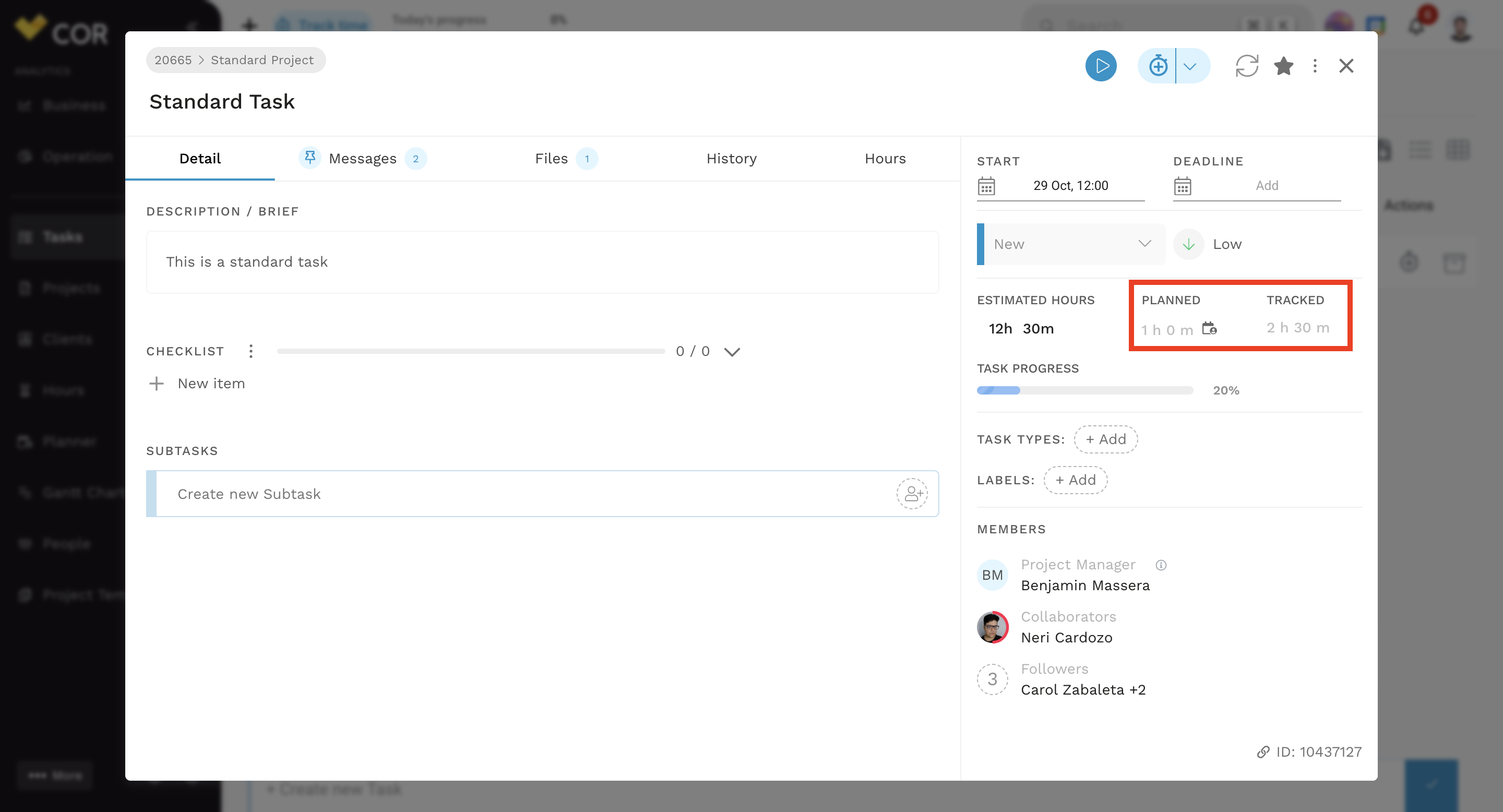Screen dimensions: 1503x812
Task: Click project manager name Benjamin Massera
Action: point(1085,585)
